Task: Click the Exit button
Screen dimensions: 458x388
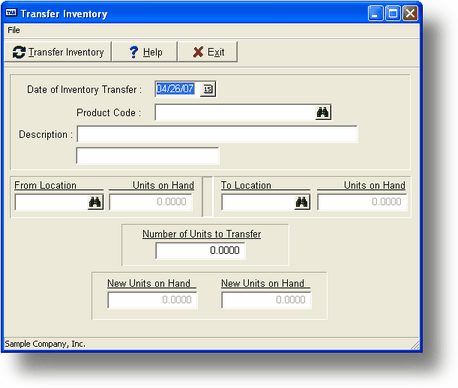Action: [208, 52]
